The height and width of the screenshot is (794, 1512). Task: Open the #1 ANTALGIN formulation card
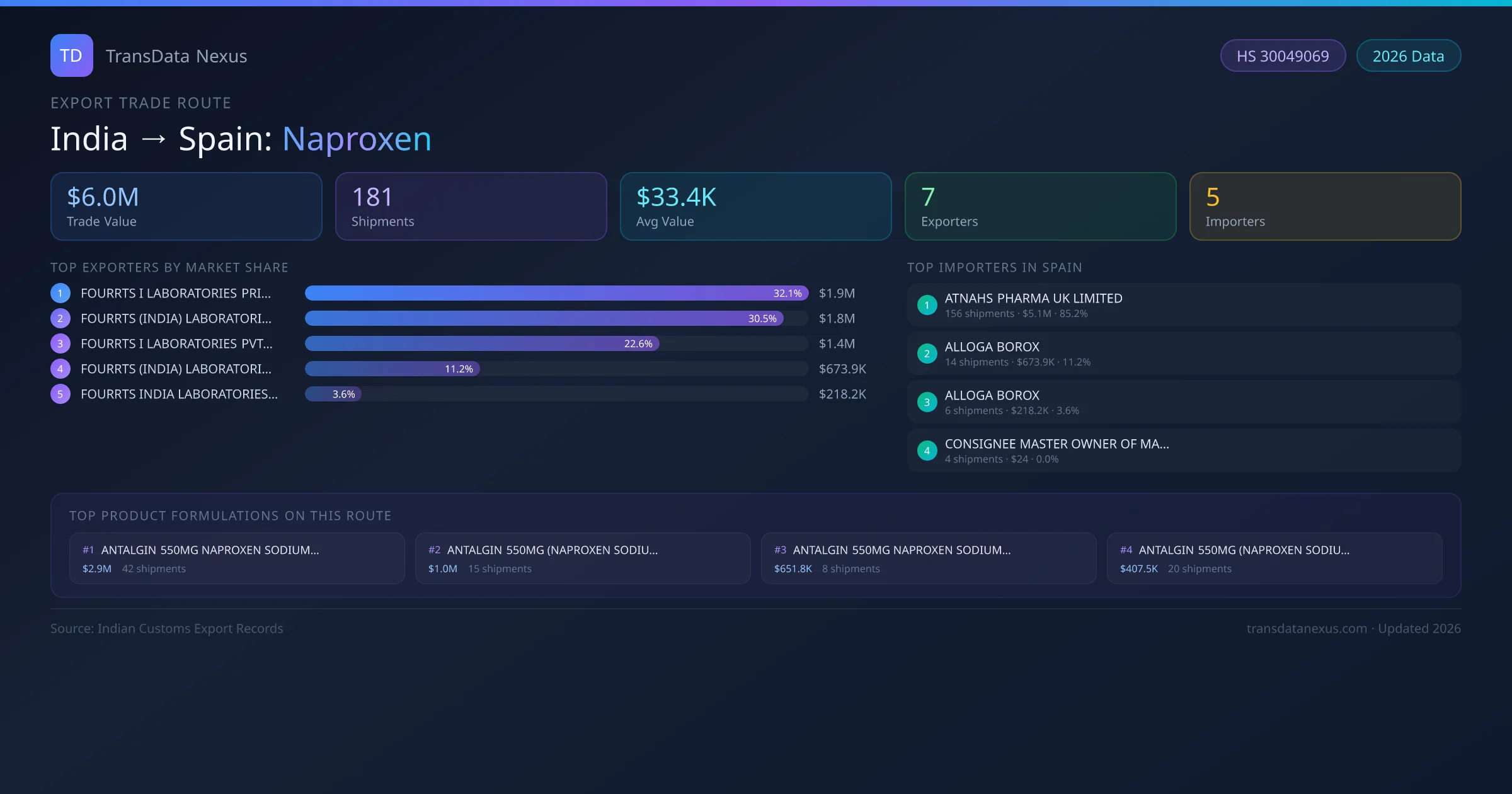(x=237, y=558)
